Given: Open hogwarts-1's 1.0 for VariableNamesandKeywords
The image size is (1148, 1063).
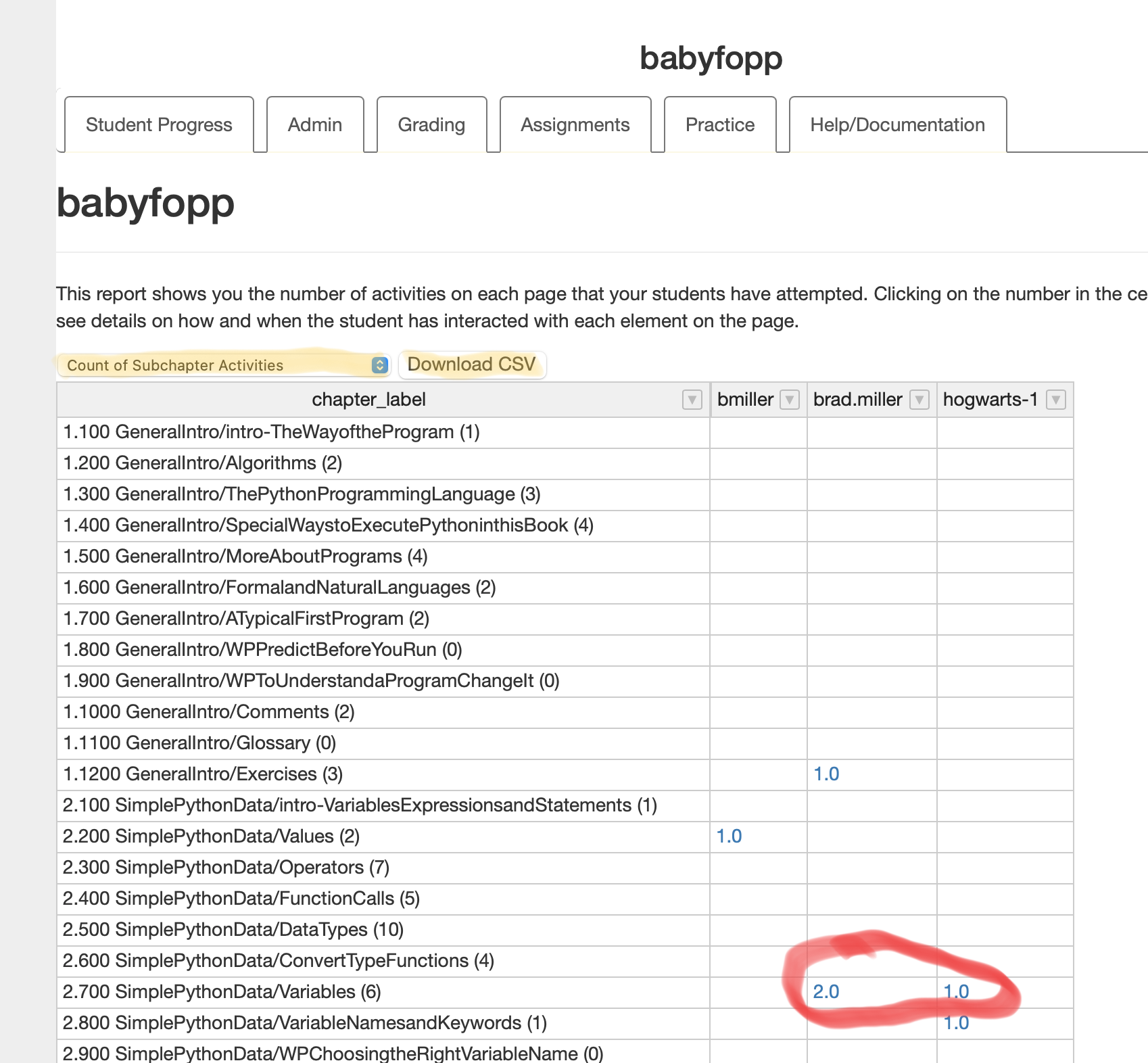Looking at the screenshot, I should click(956, 1023).
